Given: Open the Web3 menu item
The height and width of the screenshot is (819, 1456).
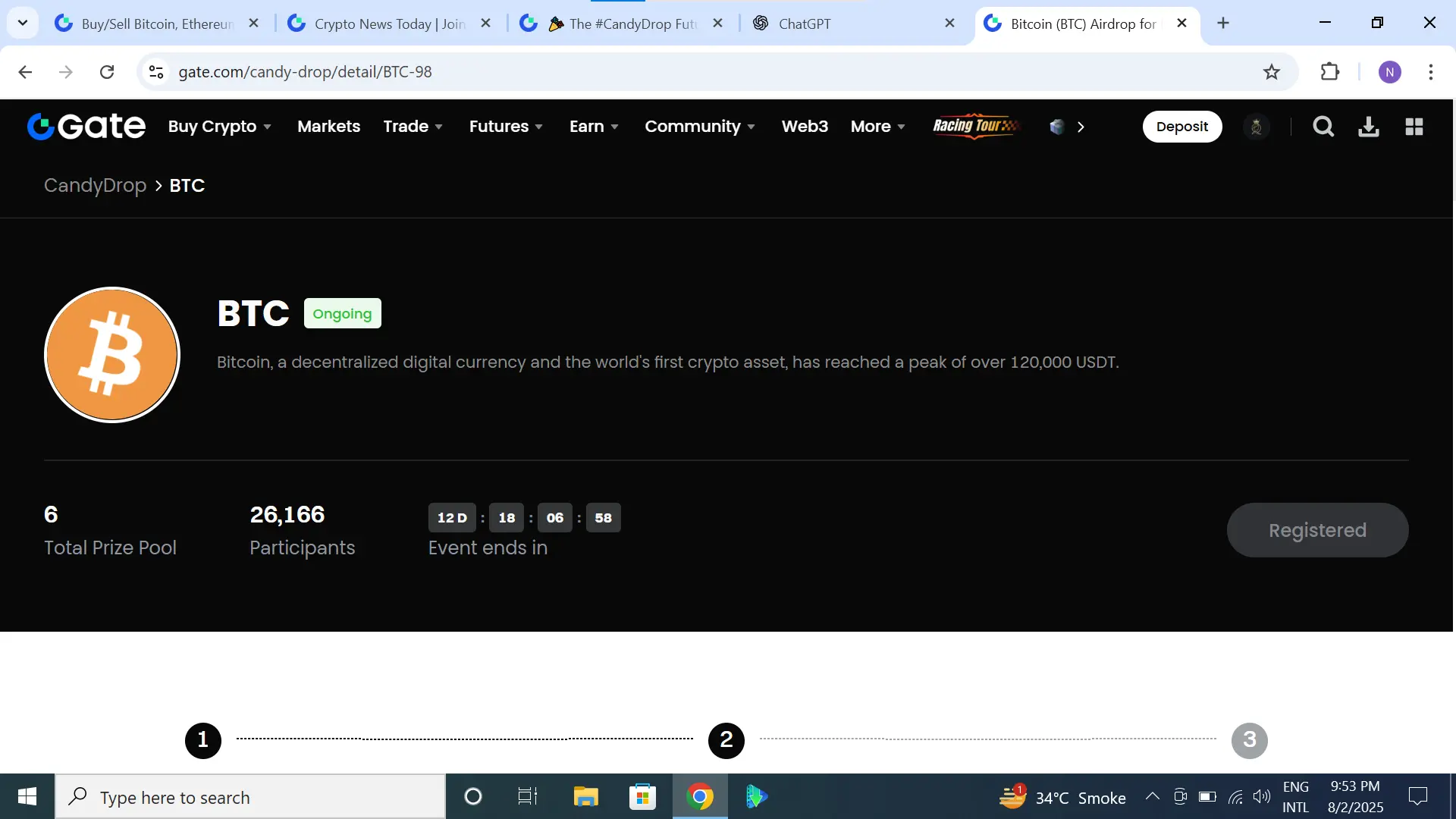Looking at the screenshot, I should (805, 127).
